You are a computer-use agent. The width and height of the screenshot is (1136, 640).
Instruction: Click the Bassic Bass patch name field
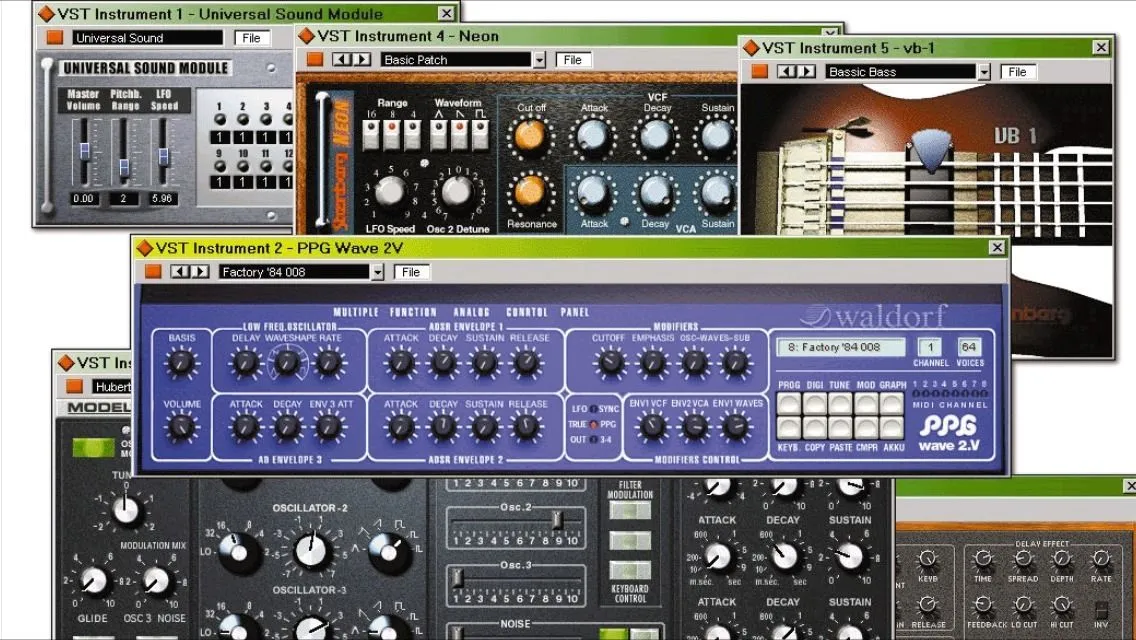[x=901, y=72]
